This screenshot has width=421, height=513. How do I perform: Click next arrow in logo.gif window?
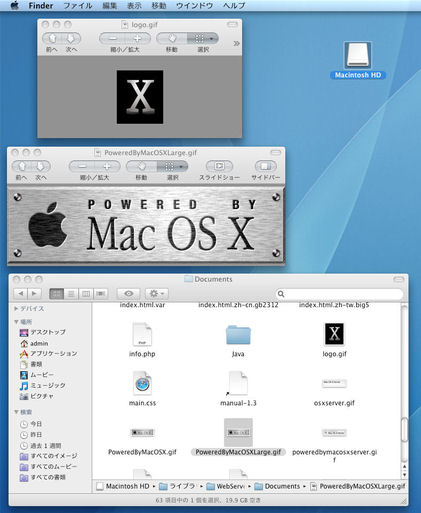(x=71, y=39)
